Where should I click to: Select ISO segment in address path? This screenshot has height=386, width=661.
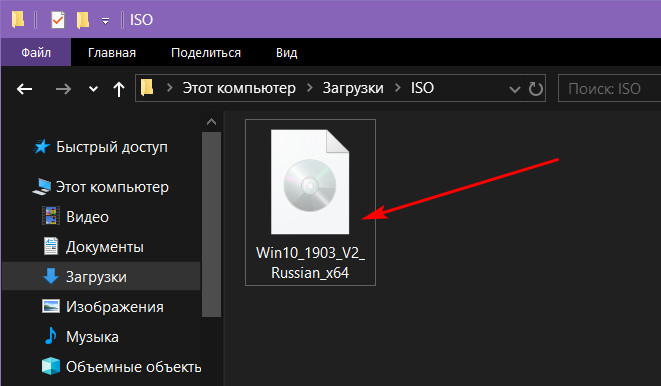pyautogui.click(x=422, y=88)
